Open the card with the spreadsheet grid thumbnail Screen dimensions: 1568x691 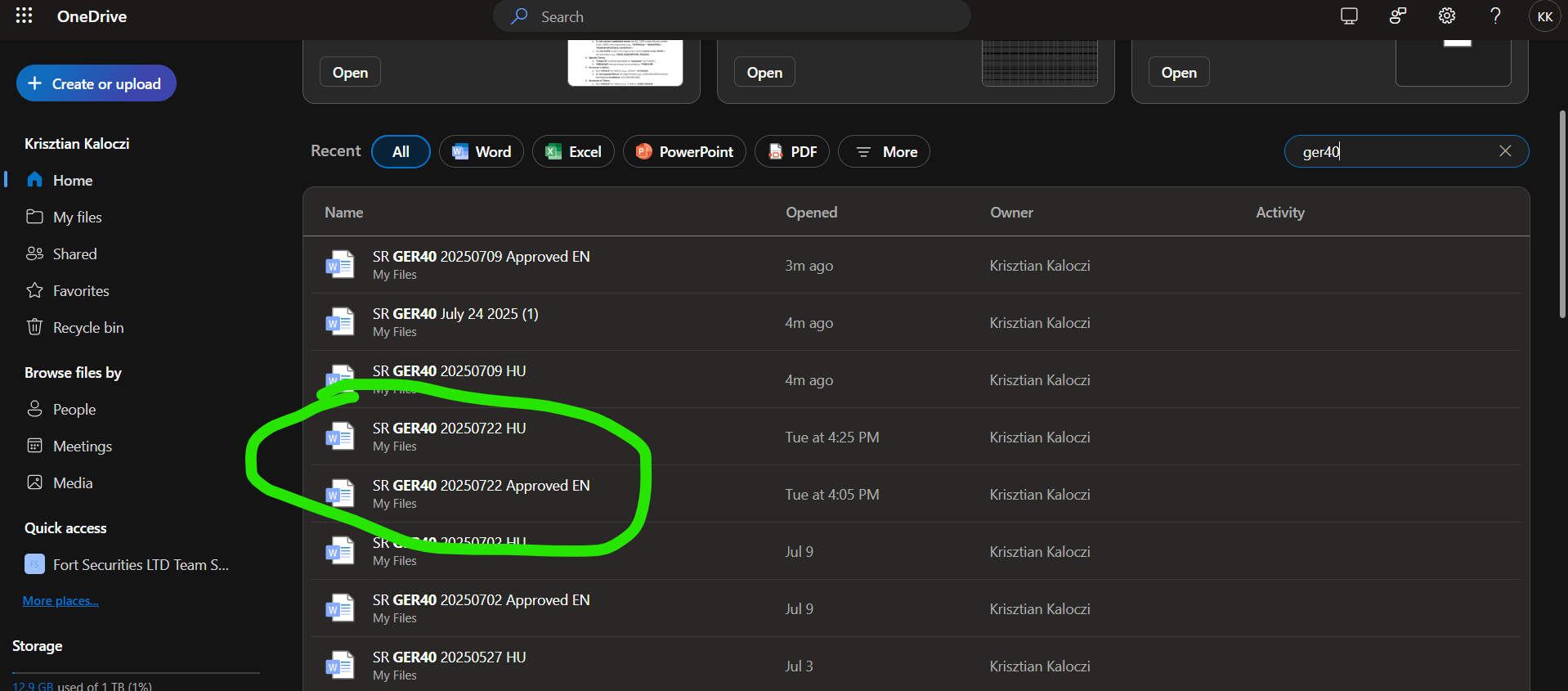(x=764, y=72)
